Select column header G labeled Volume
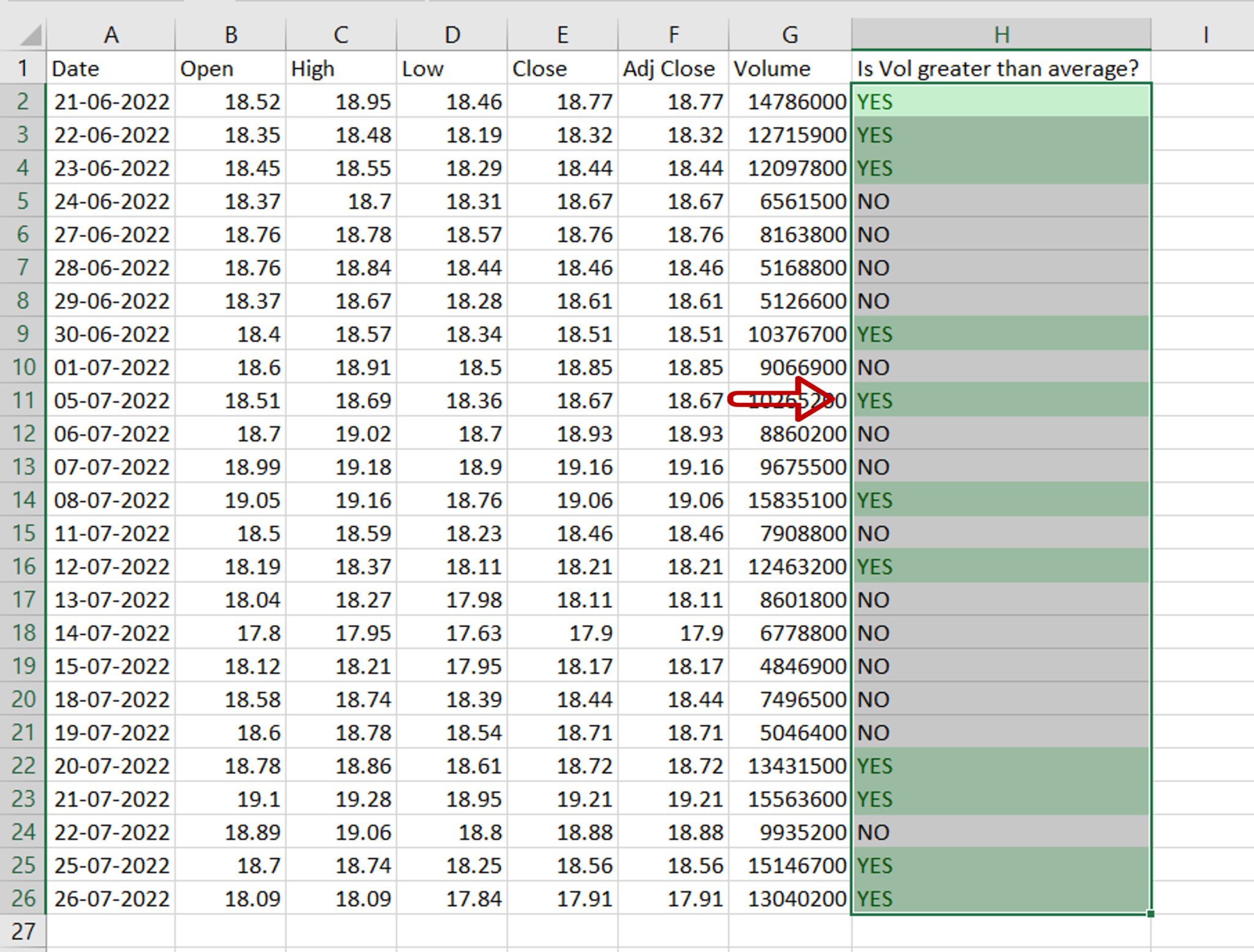Screen dimensions: 1254x952 [x=789, y=34]
